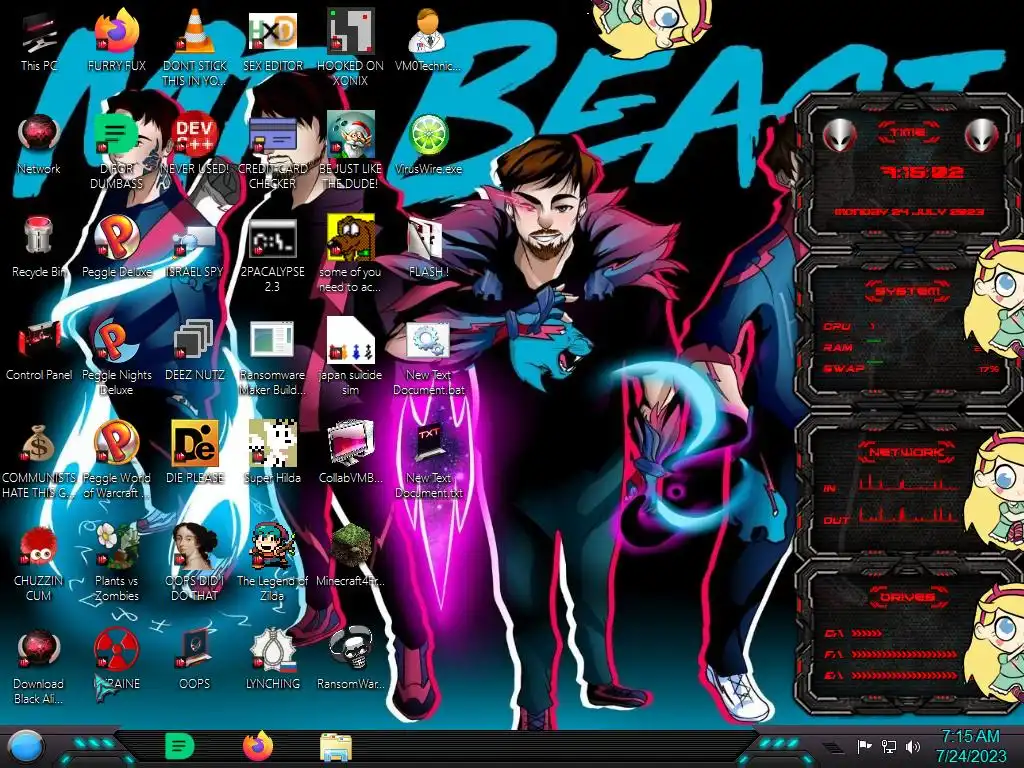Click the TIME gadget clock display
The image size is (1024, 768).
pos(922,172)
